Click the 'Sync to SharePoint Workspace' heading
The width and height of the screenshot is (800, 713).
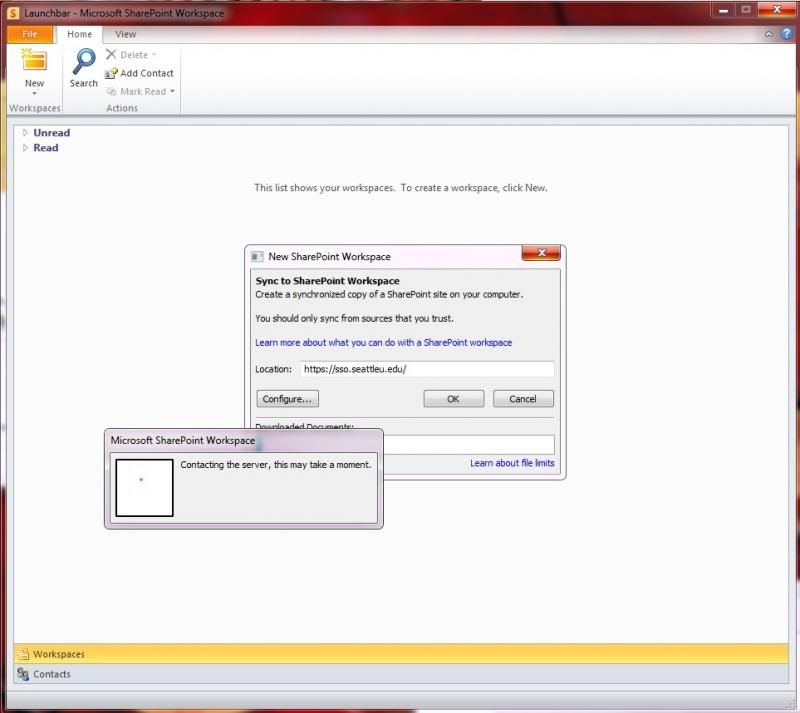[x=327, y=281]
